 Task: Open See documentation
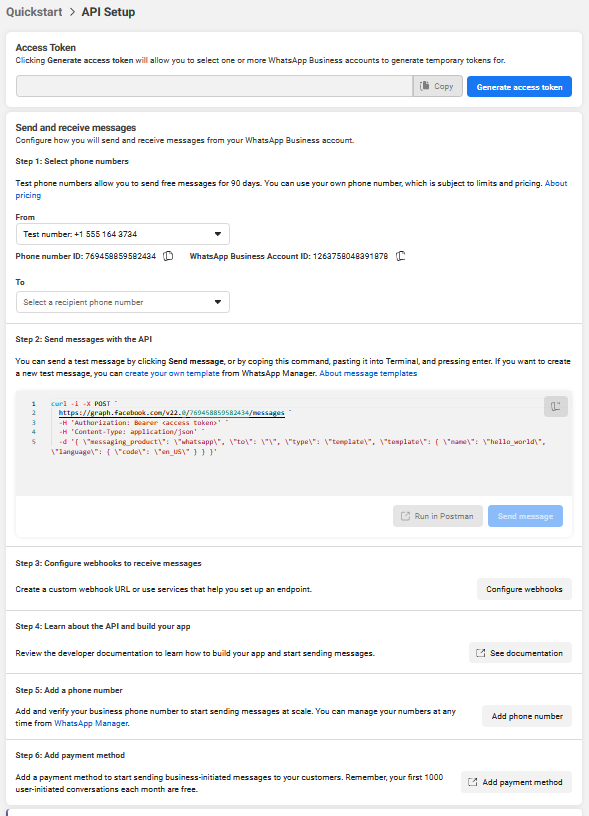(520, 653)
